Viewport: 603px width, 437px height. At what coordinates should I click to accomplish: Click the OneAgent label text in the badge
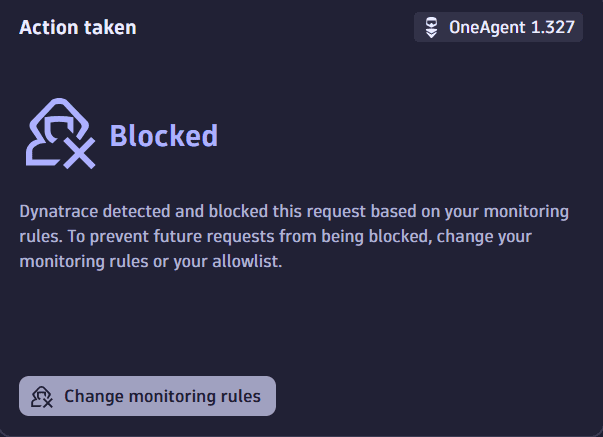484,27
